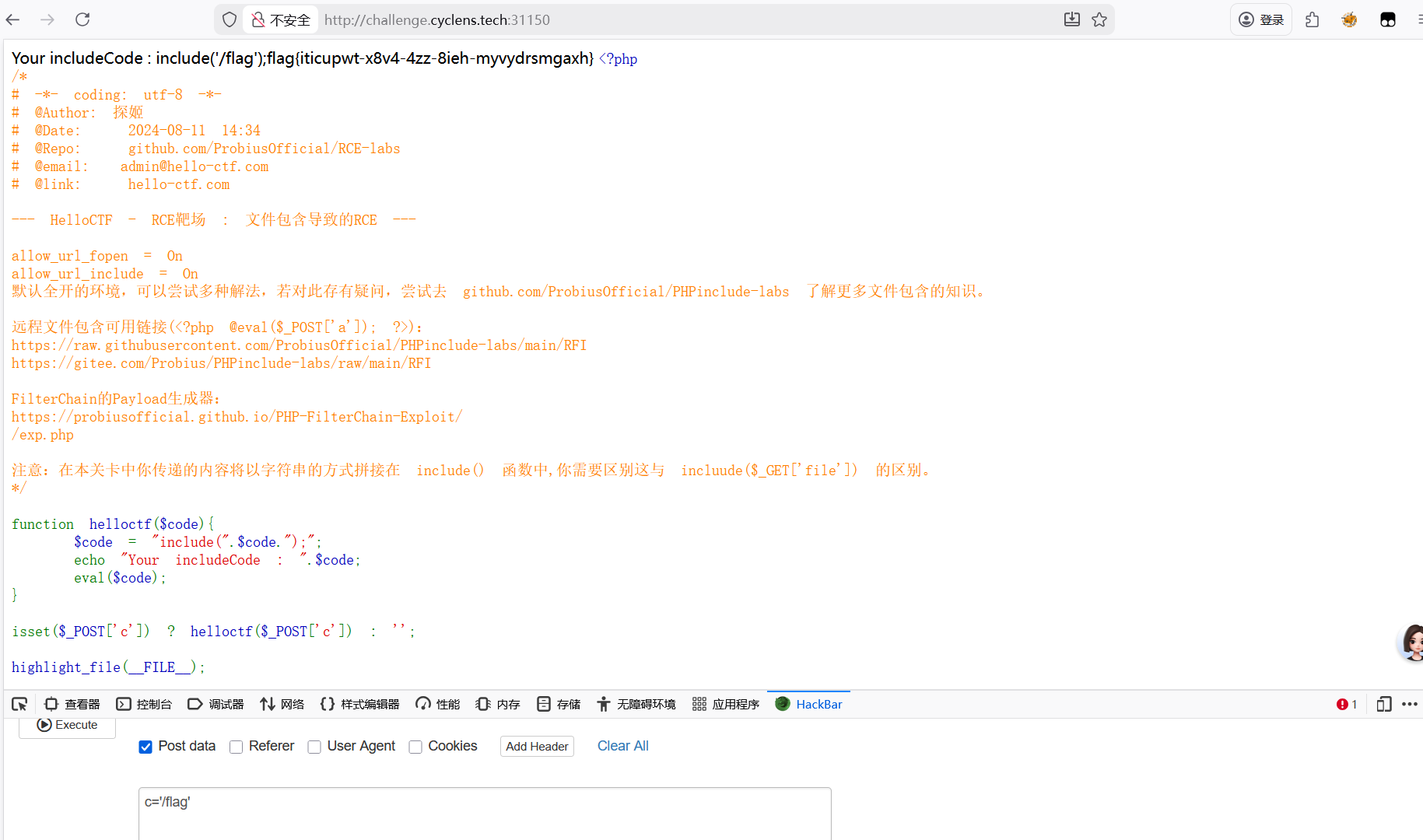Click the Add Header button
The height and width of the screenshot is (840, 1423).
537,747
